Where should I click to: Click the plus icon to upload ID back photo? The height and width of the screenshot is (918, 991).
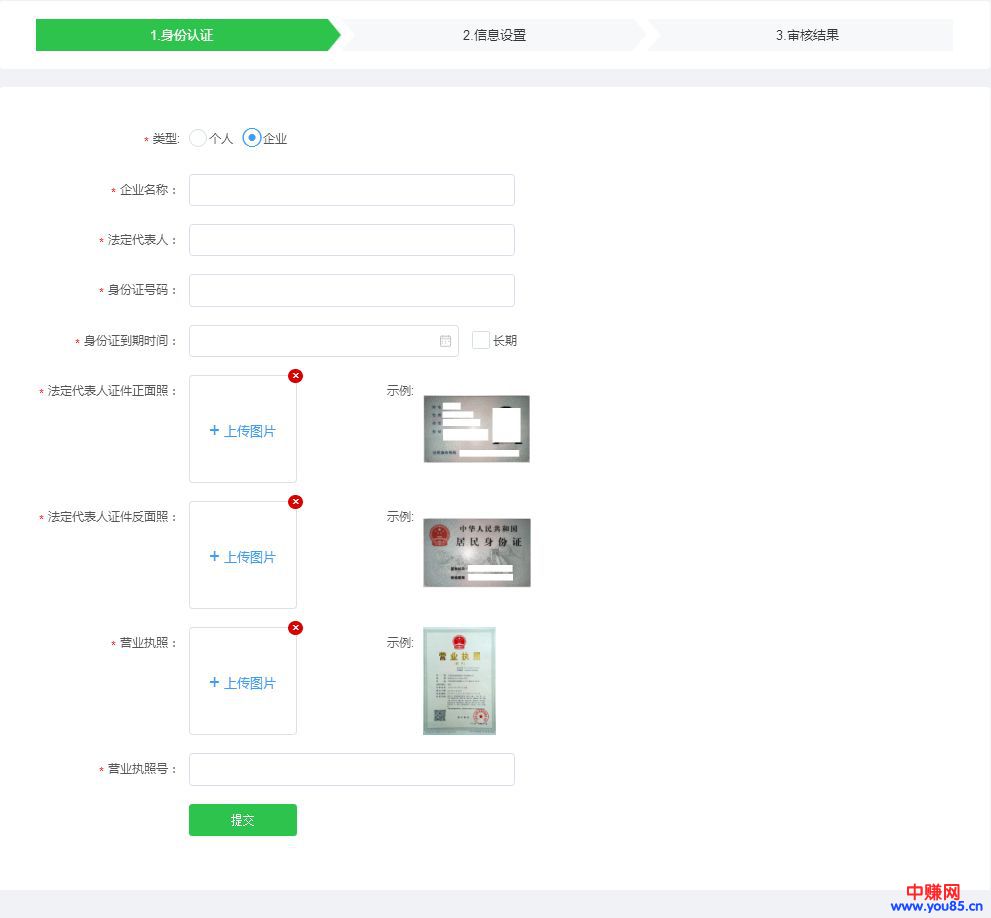(214, 557)
